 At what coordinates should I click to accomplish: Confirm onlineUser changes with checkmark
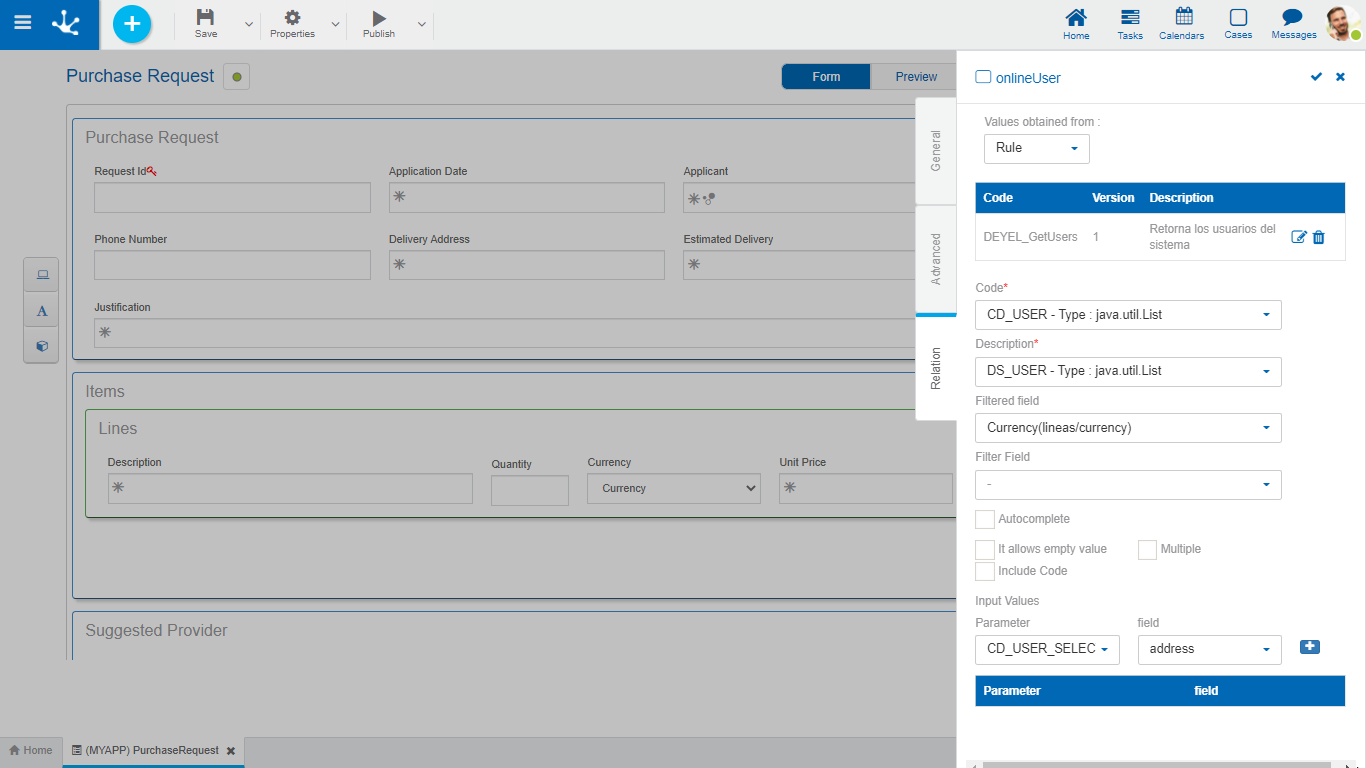[x=1316, y=77]
